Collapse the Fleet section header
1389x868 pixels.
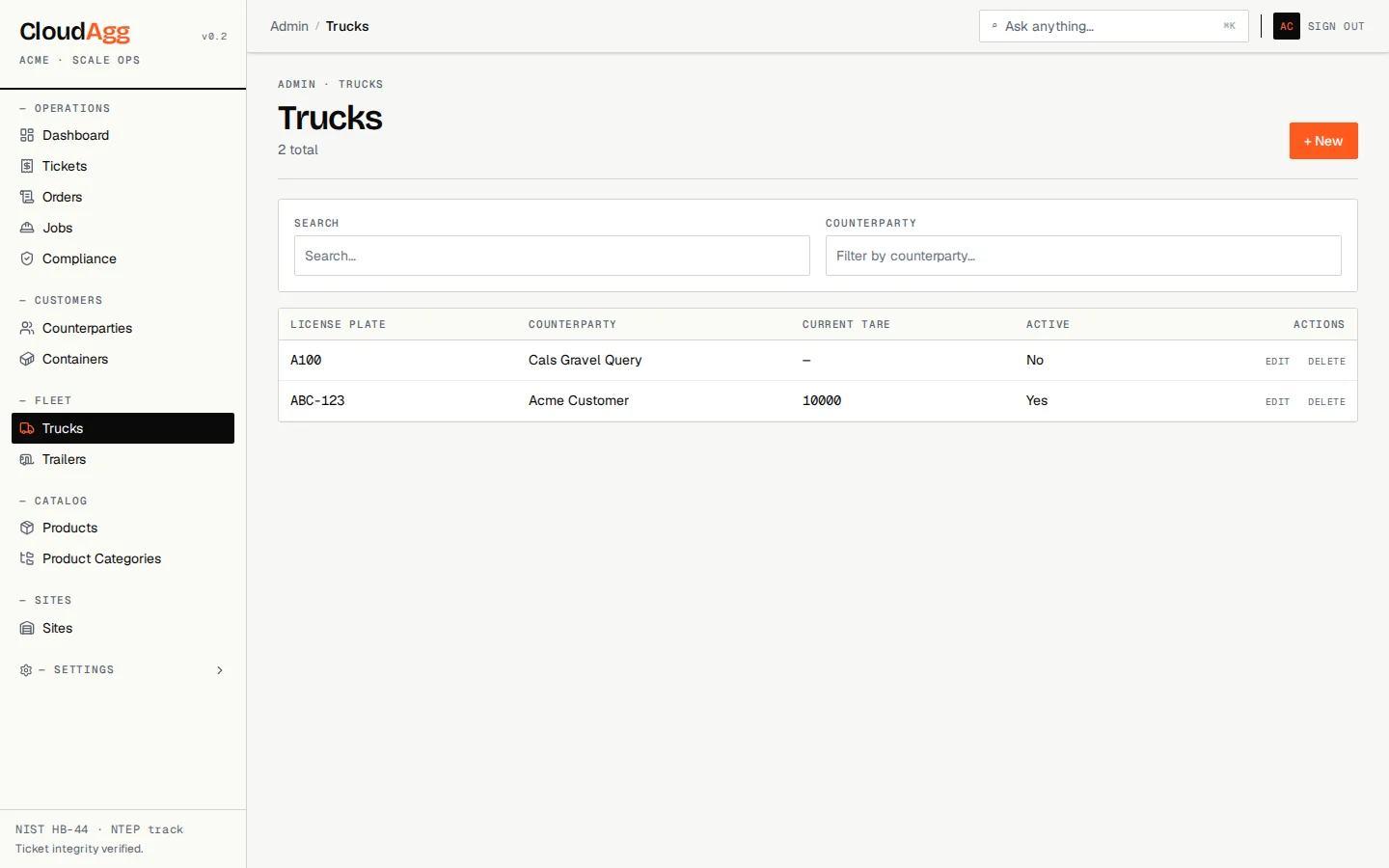tap(45, 400)
